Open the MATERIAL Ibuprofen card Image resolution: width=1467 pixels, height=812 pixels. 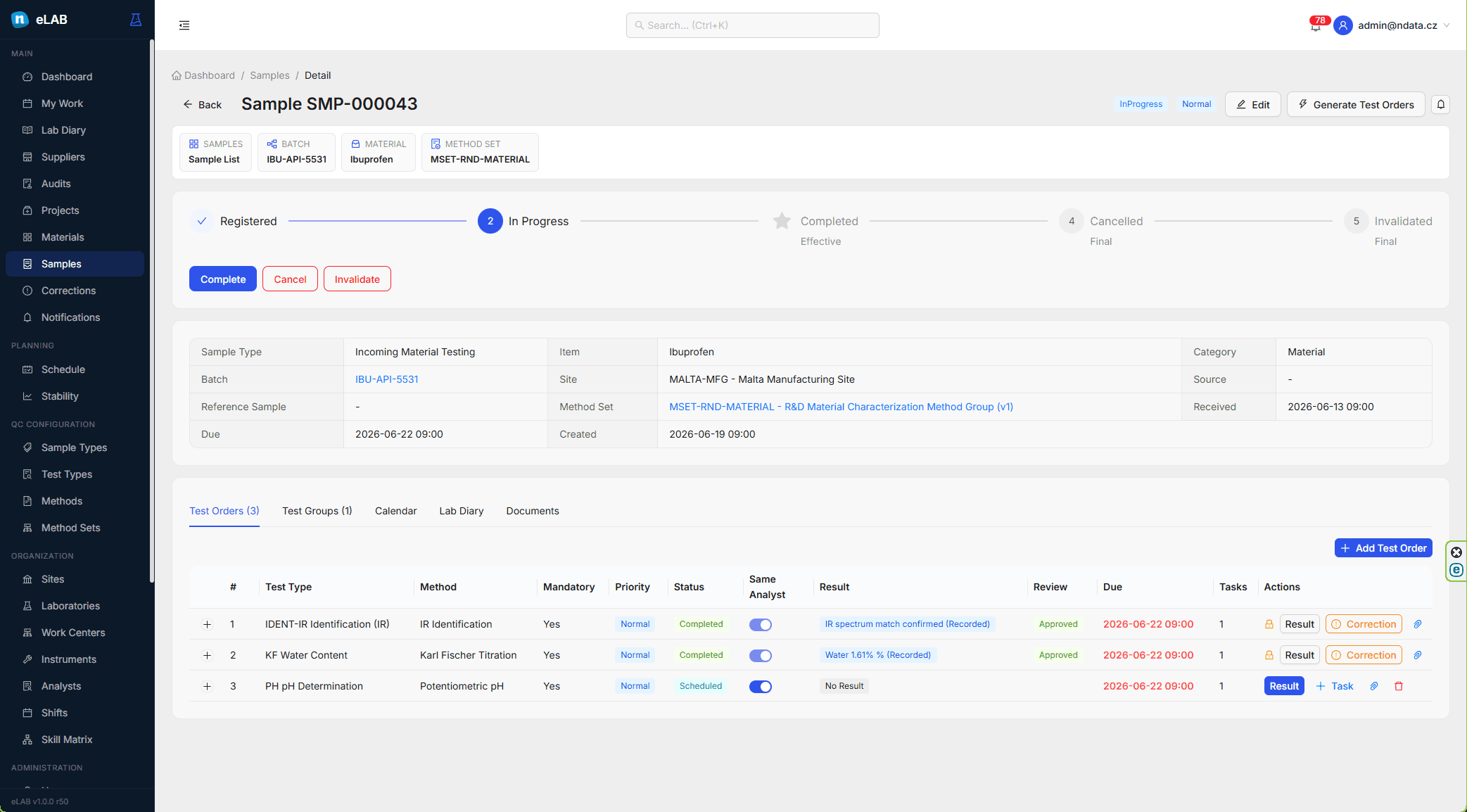(379, 152)
